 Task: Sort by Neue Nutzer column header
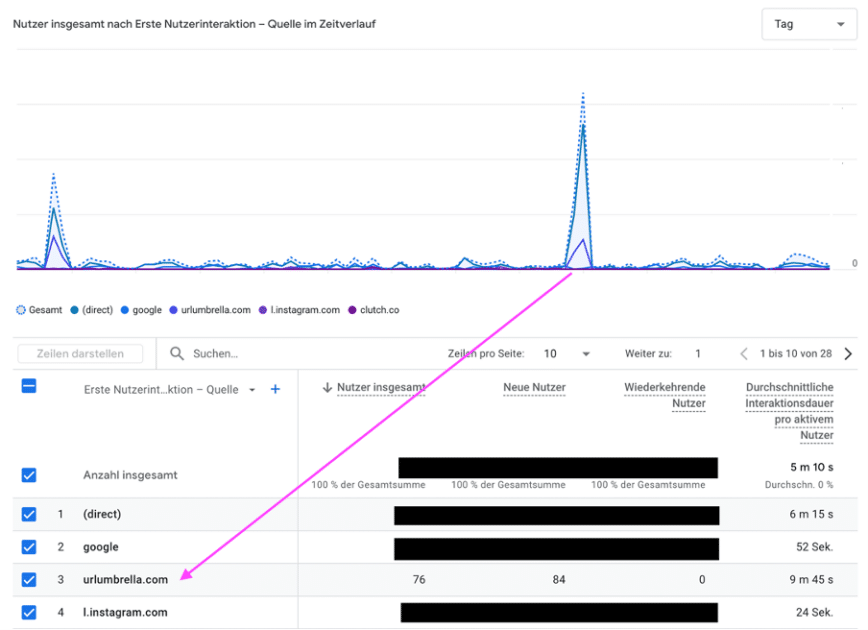(534, 388)
